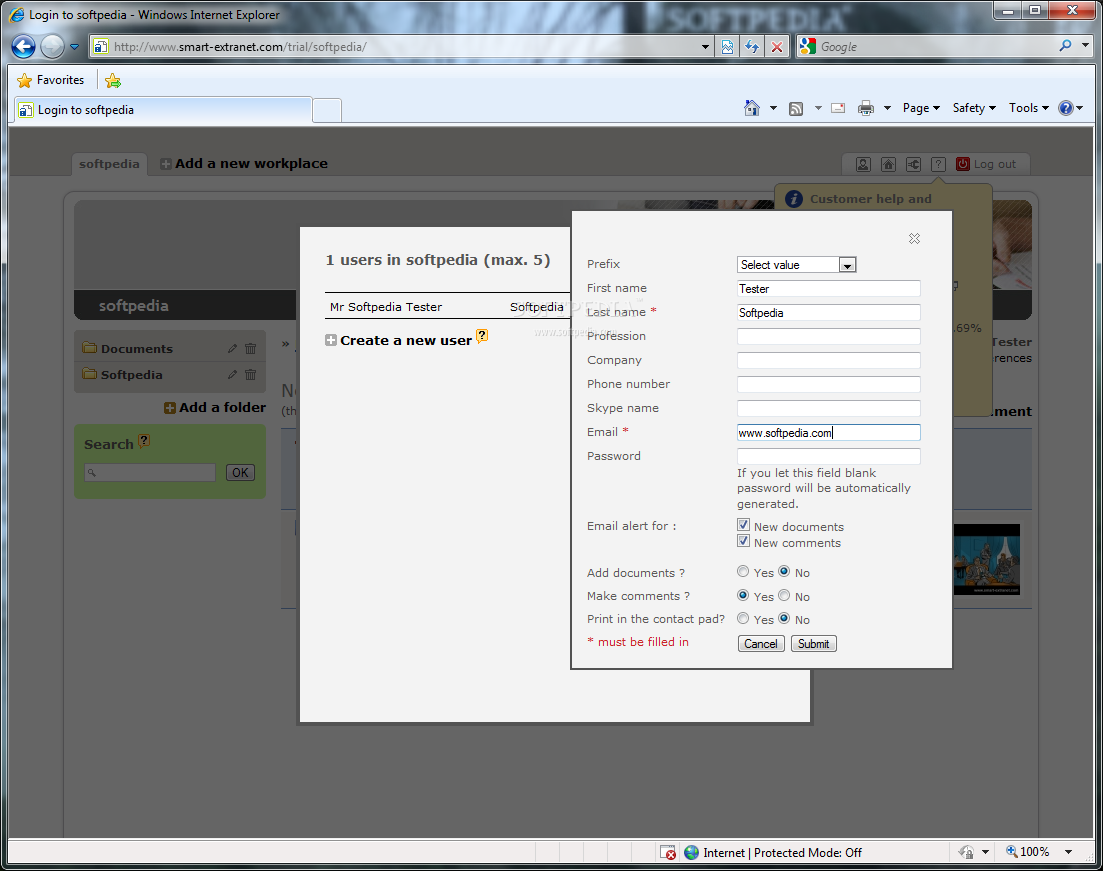Screen dimensions: 1103x871
Task: Switch to Login to softpedia browser tab
Action: pyautogui.click(x=163, y=110)
